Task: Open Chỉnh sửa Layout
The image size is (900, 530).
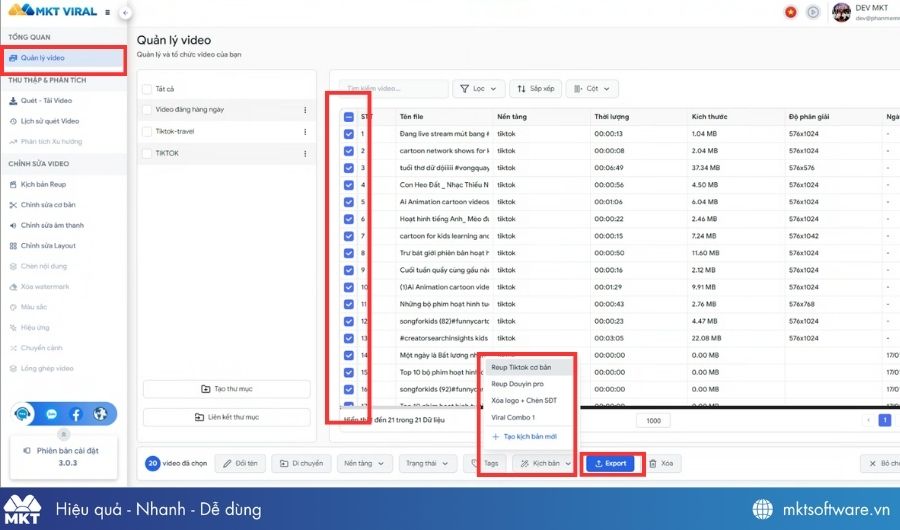Action: (48, 246)
